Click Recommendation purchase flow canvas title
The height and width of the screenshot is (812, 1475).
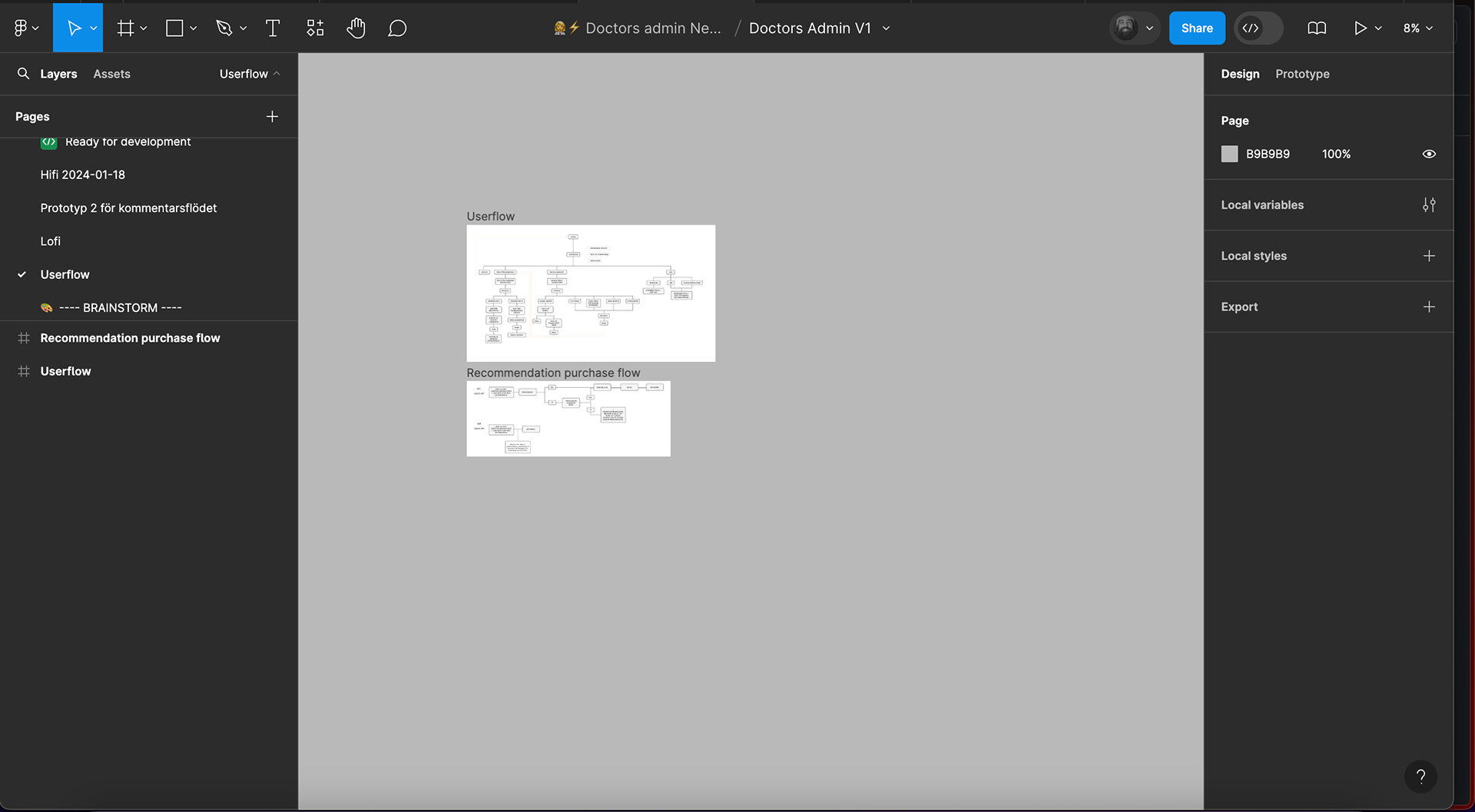tap(553, 373)
